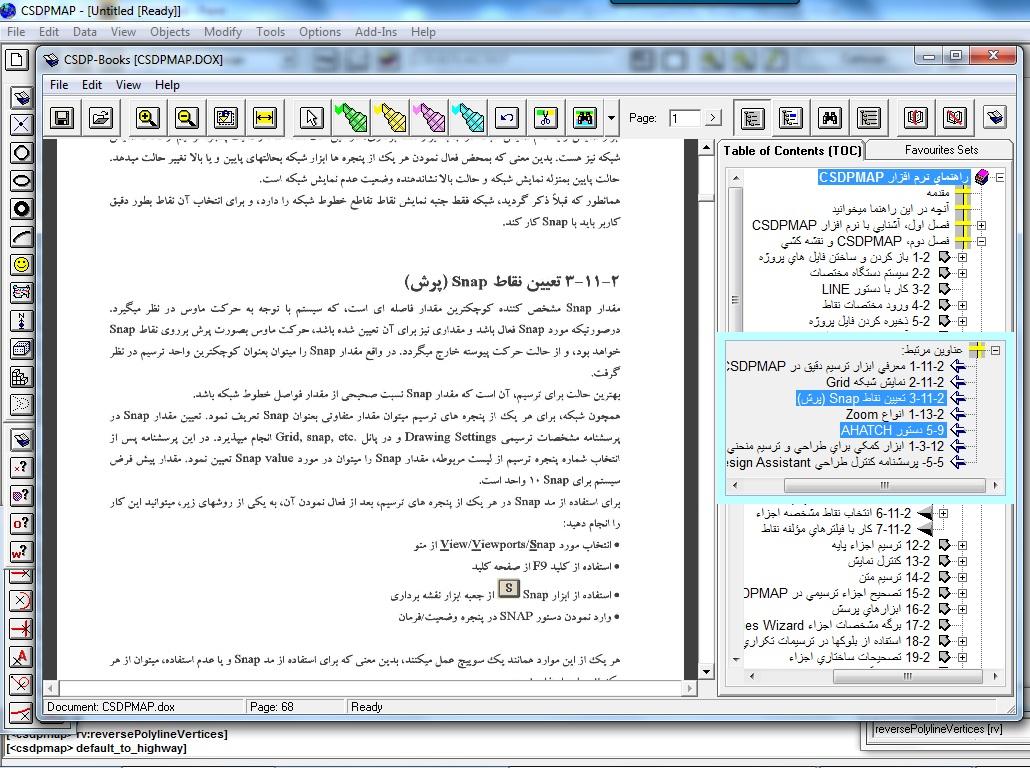The height and width of the screenshot is (768, 1030).
Task: Open the File menu of CSDP-Books
Action: coord(59,85)
